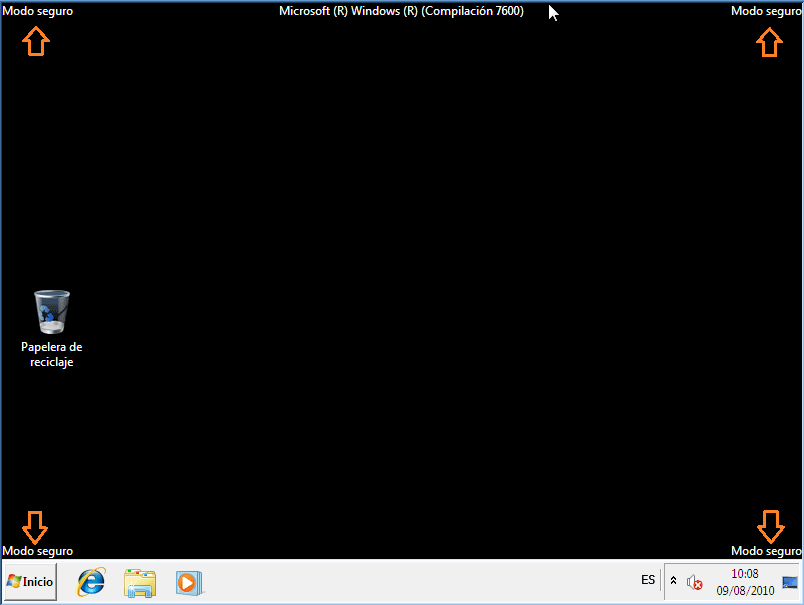The width and height of the screenshot is (804, 605).
Task: Expand hidden tray icons with the chevron
Action: [673, 581]
